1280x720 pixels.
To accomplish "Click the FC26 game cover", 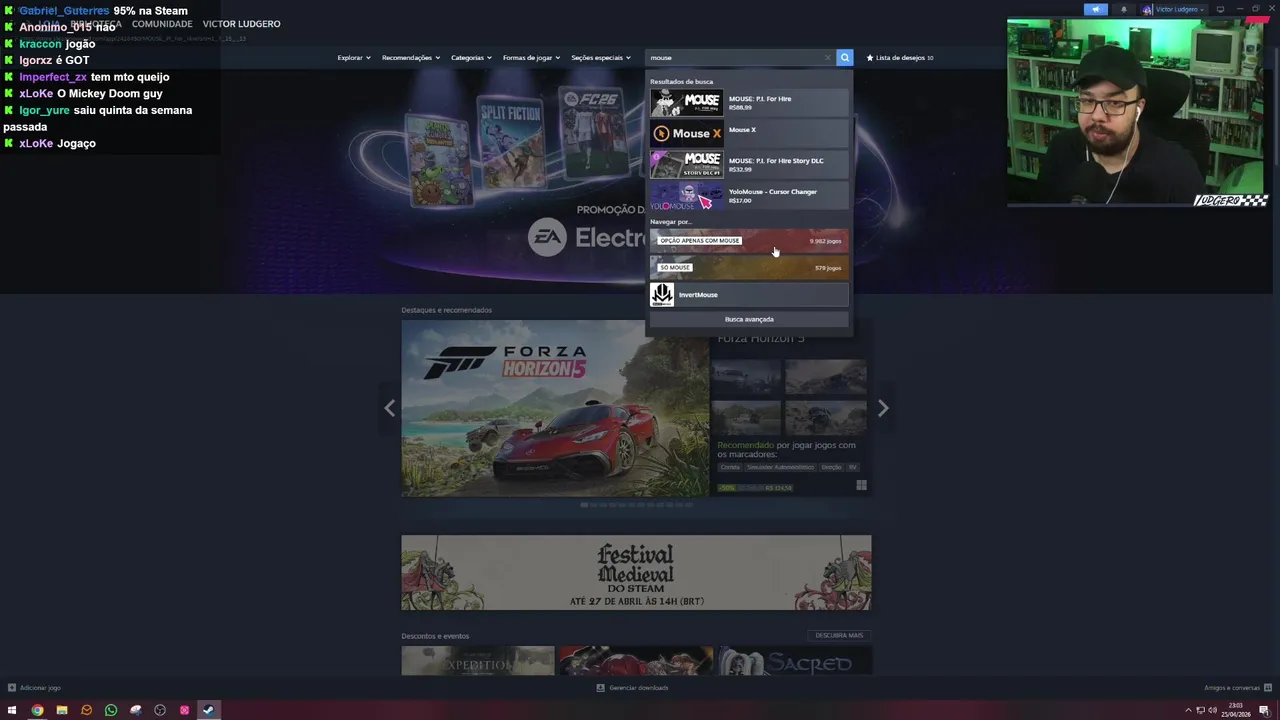I will (595, 133).
